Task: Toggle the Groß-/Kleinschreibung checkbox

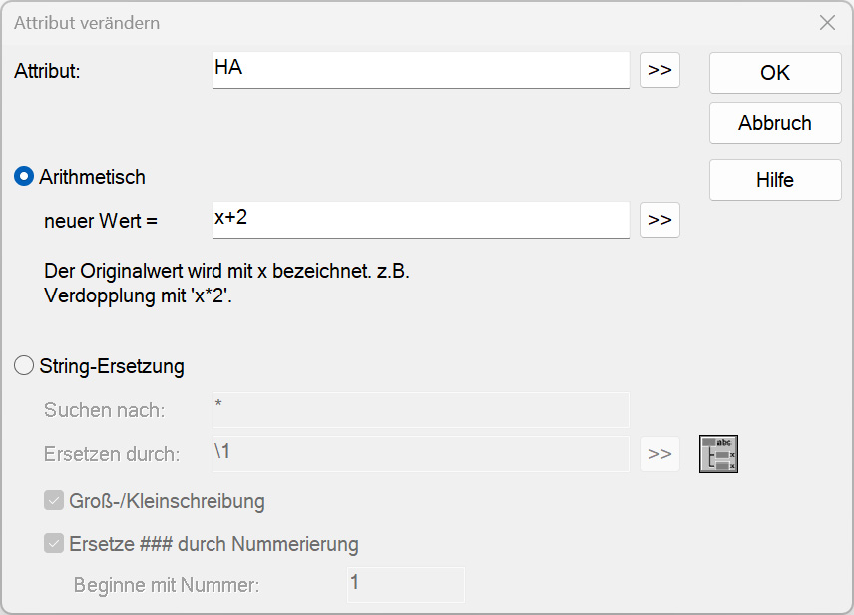Action: (x=54, y=500)
